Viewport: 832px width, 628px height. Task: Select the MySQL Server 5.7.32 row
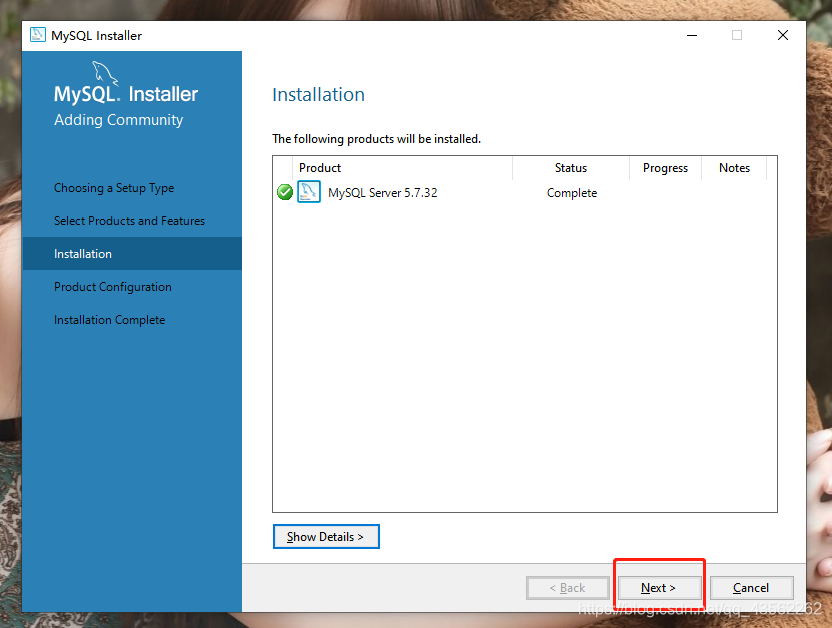pyautogui.click(x=400, y=192)
